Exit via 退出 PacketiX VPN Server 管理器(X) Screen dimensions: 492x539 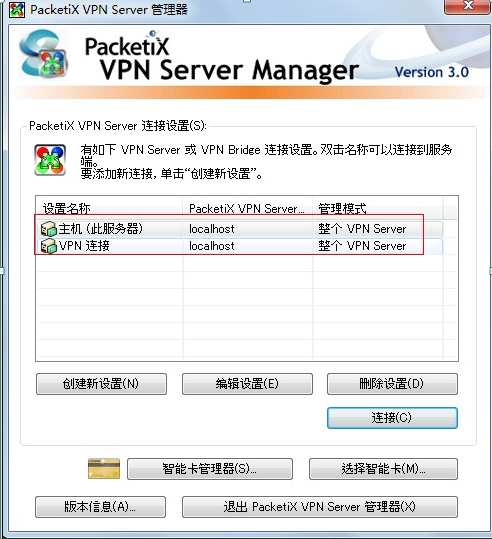click(320, 507)
